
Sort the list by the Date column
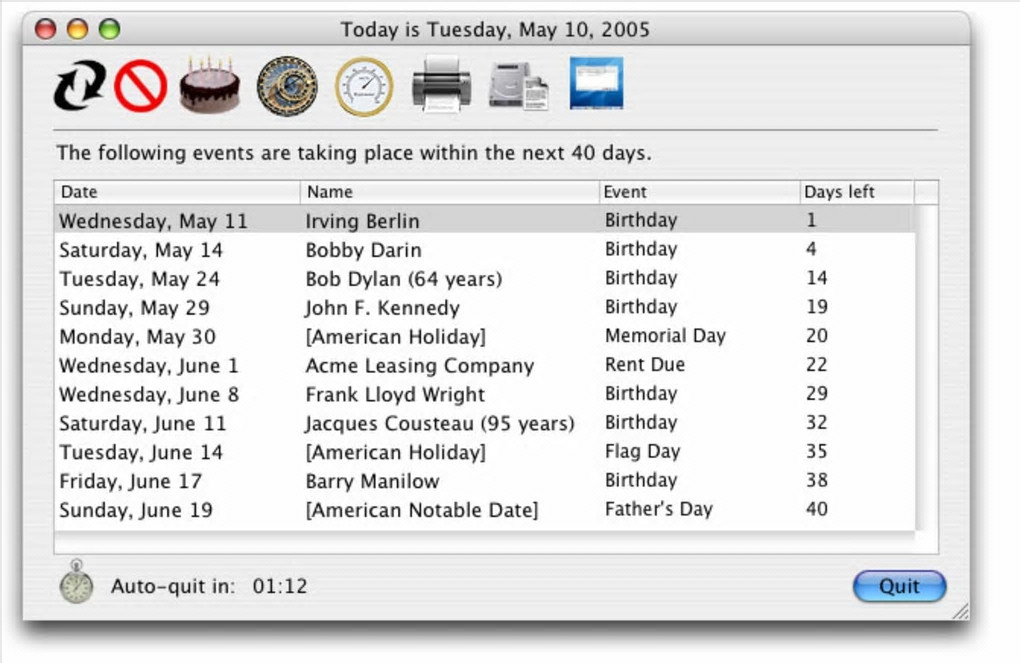(177, 192)
